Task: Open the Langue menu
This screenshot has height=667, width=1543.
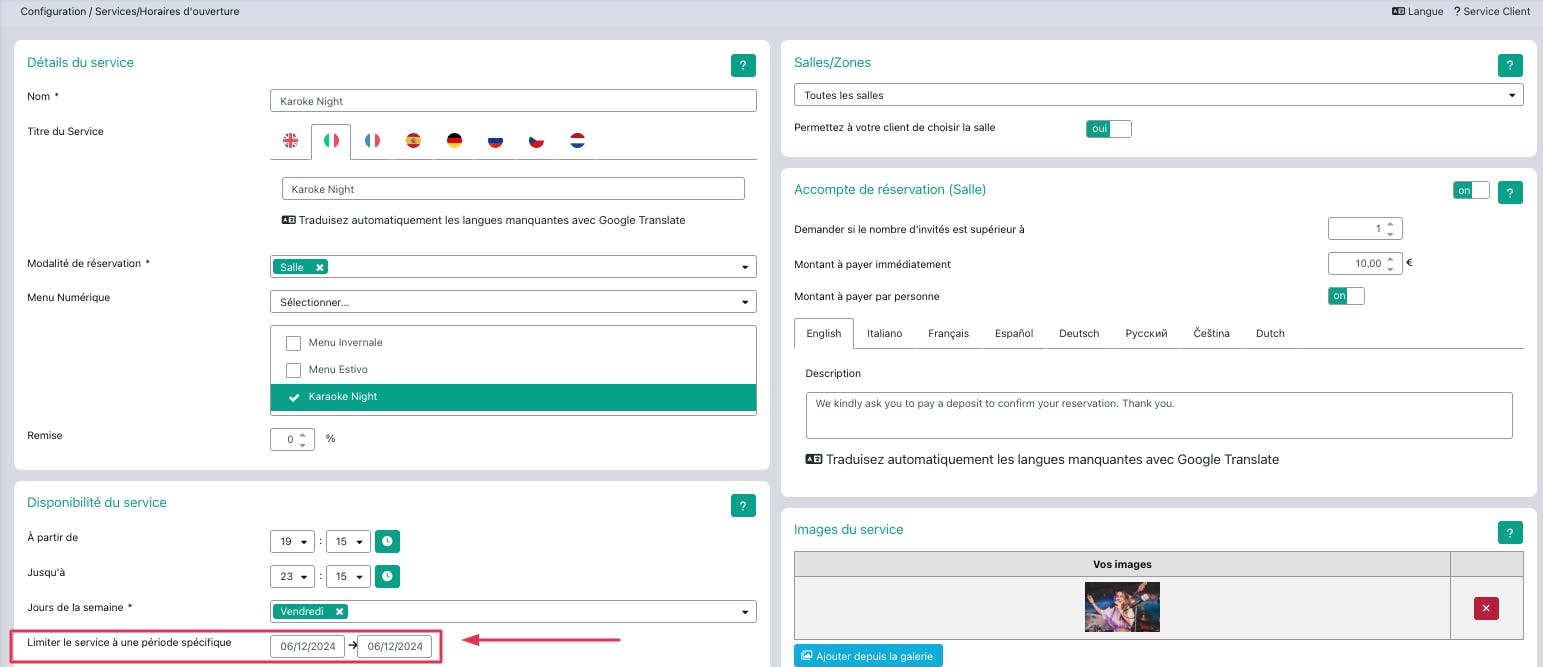Action: click(1417, 12)
